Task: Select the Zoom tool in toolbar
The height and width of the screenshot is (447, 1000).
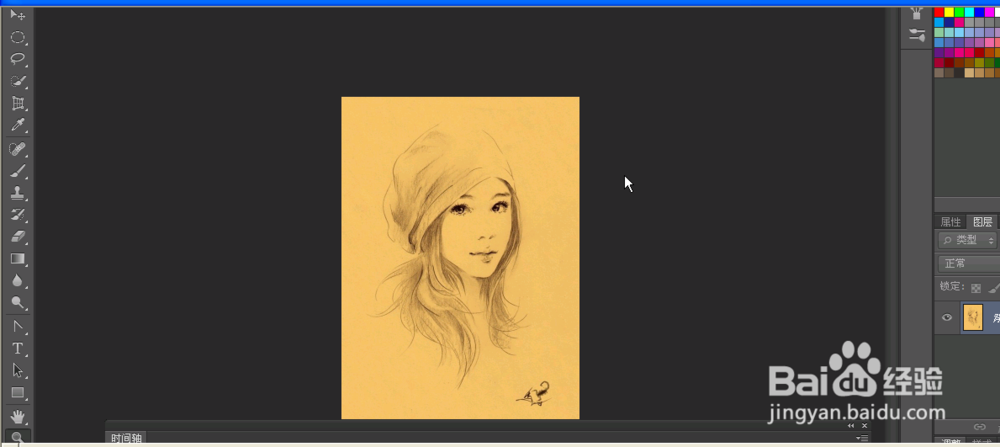Action: tap(18, 437)
